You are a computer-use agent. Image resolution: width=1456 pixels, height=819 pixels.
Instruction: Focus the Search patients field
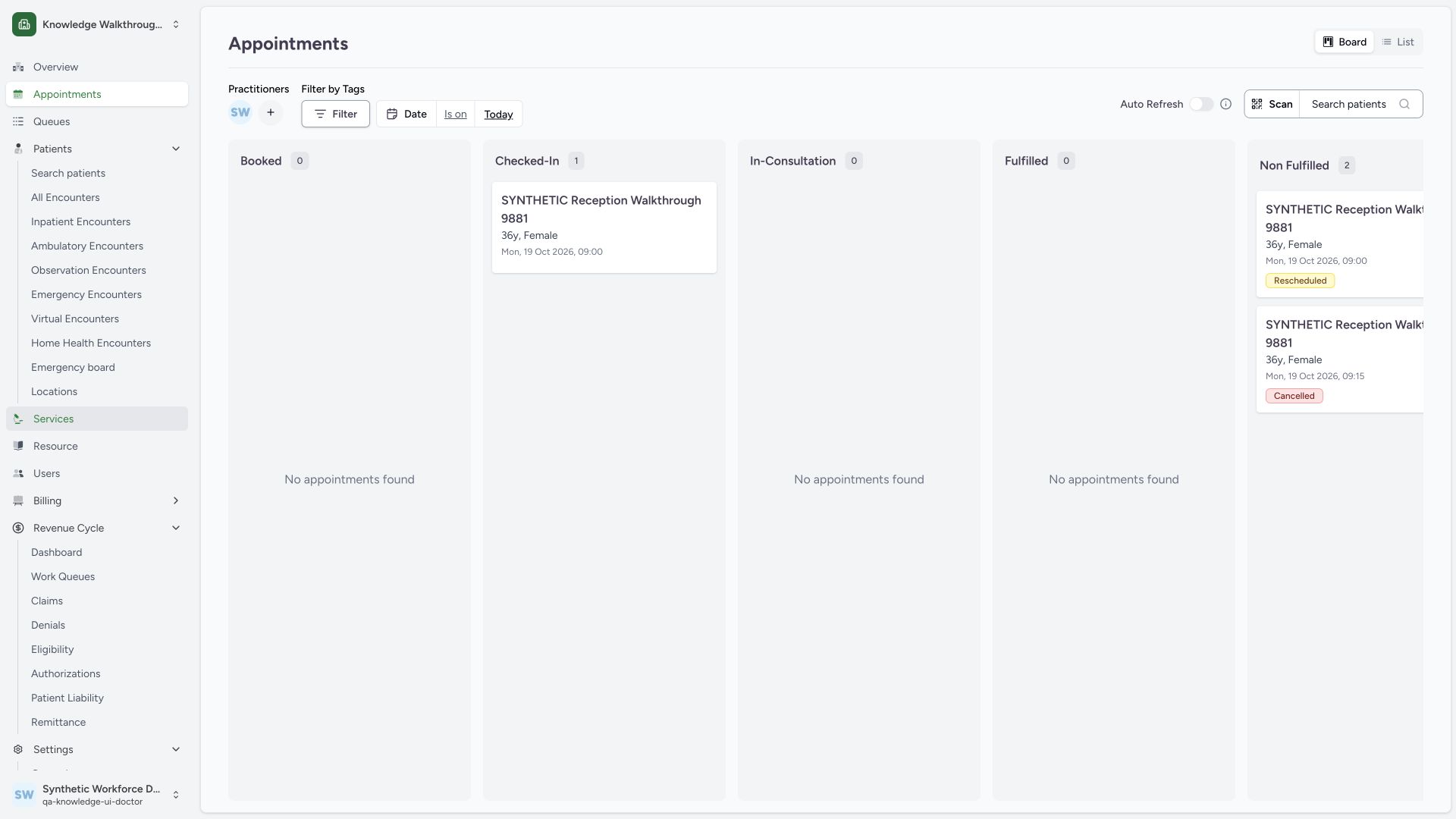[x=1361, y=104]
